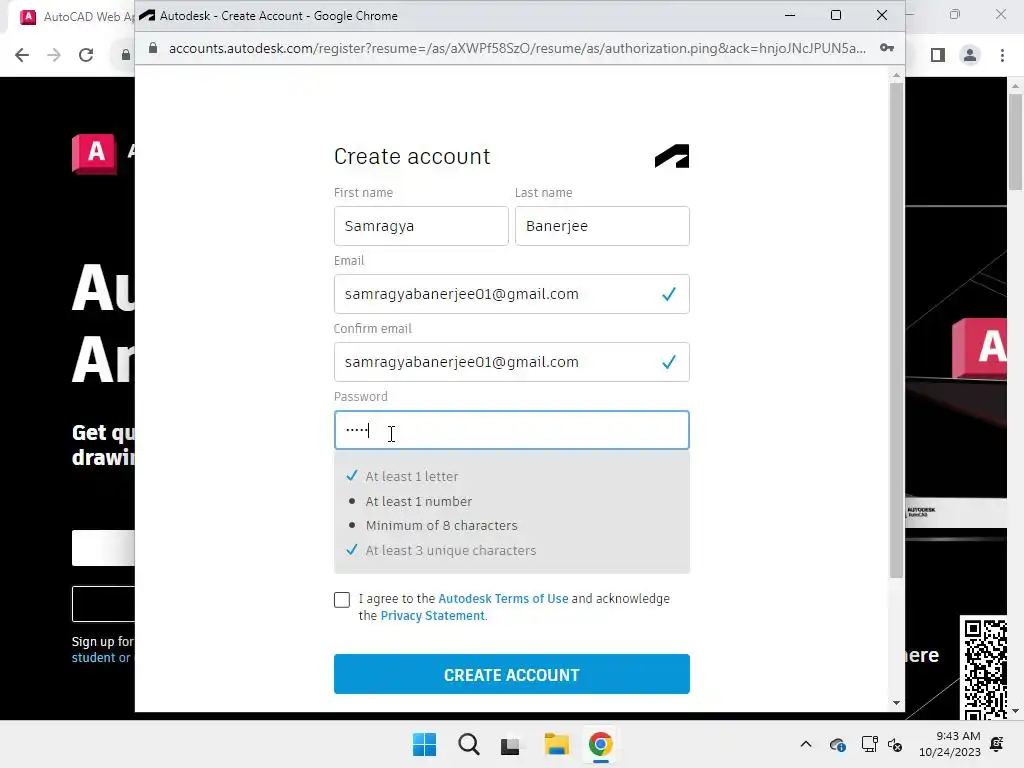The width and height of the screenshot is (1024, 768).
Task: Click the First name field with Samragya
Action: pos(421,226)
